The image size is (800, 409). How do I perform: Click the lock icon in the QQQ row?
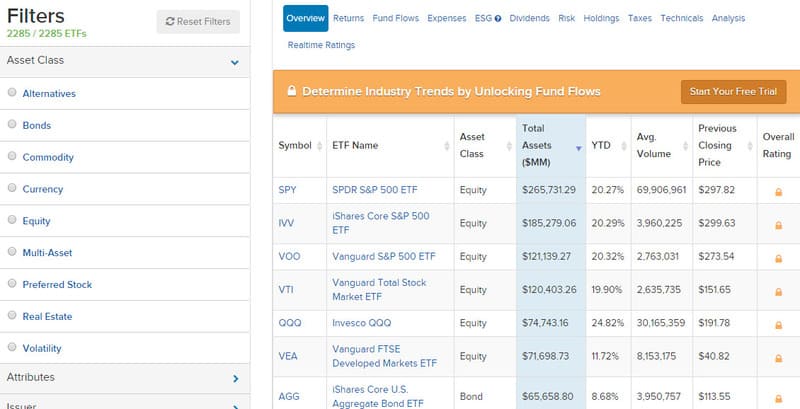(x=778, y=323)
